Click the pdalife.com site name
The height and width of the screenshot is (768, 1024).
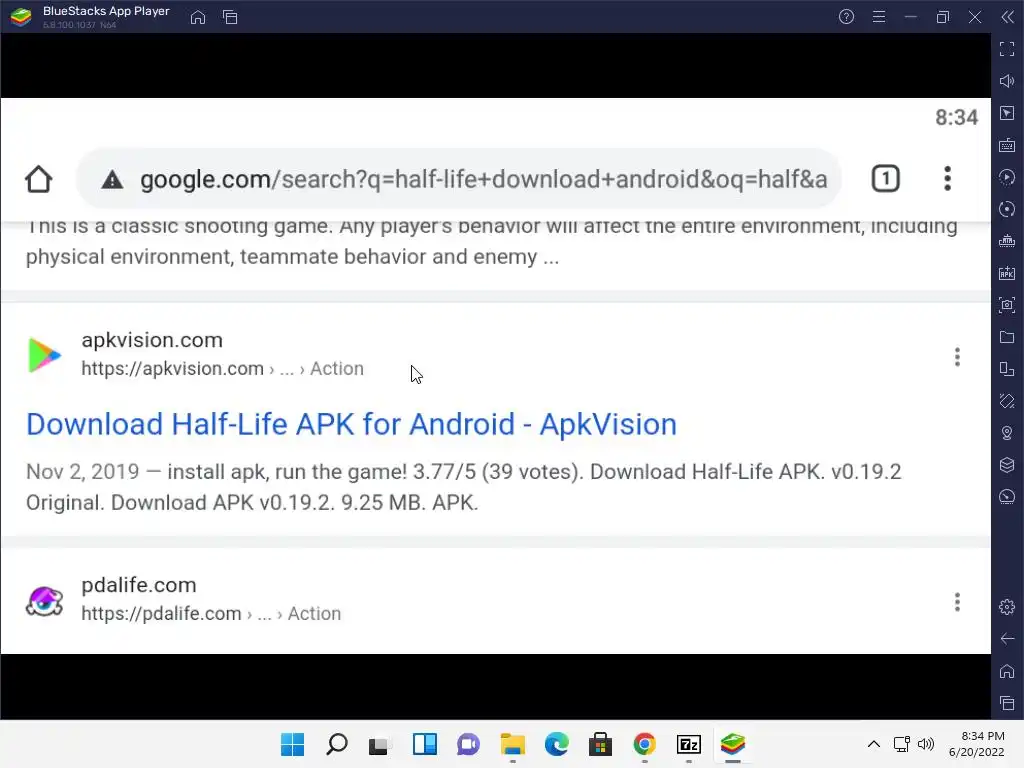pyautogui.click(x=138, y=584)
